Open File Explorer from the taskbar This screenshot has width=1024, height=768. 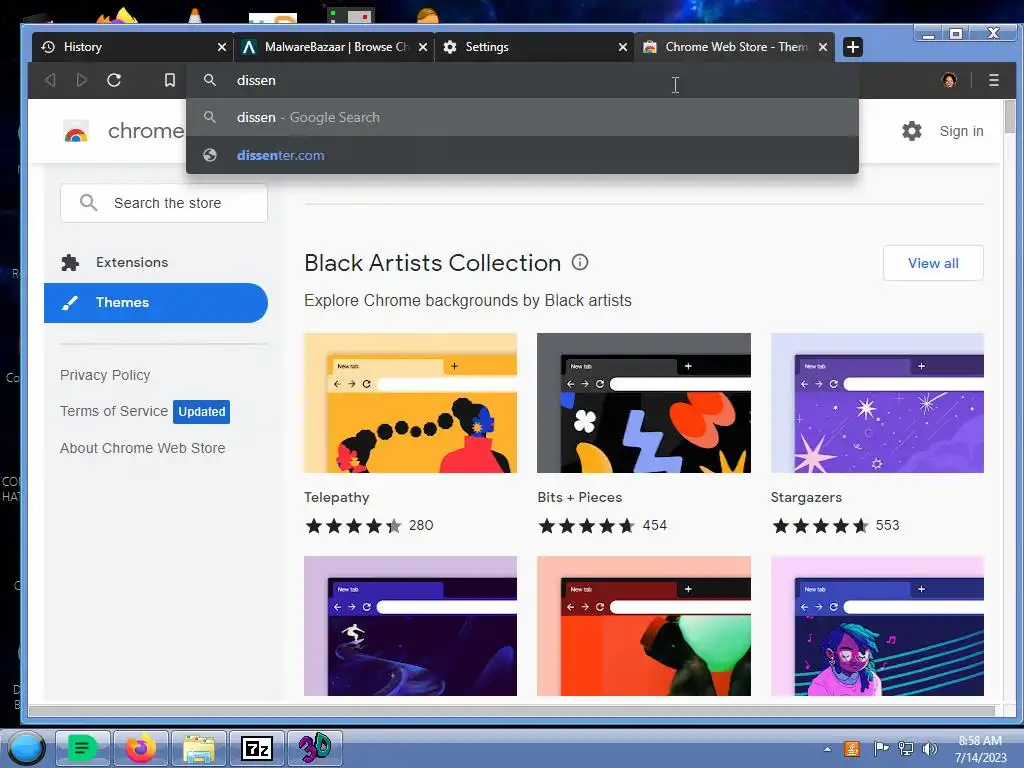pos(199,748)
